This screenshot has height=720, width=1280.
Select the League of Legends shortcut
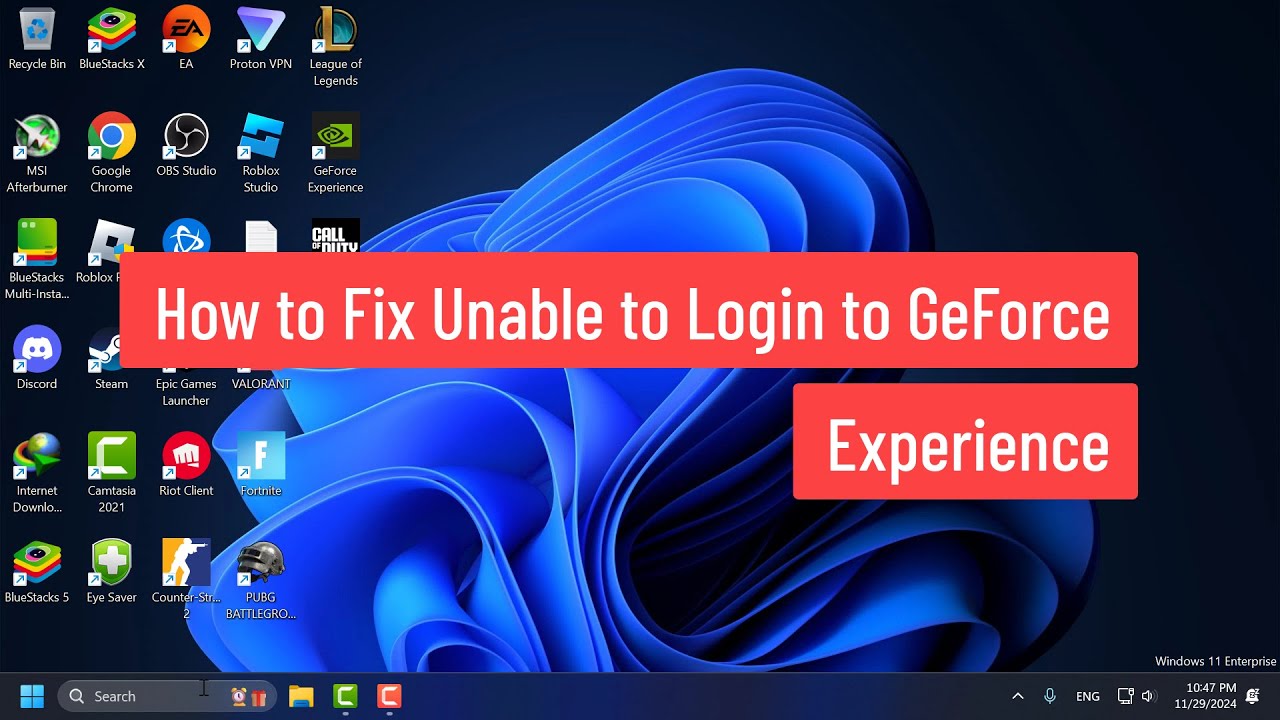point(335,47)
